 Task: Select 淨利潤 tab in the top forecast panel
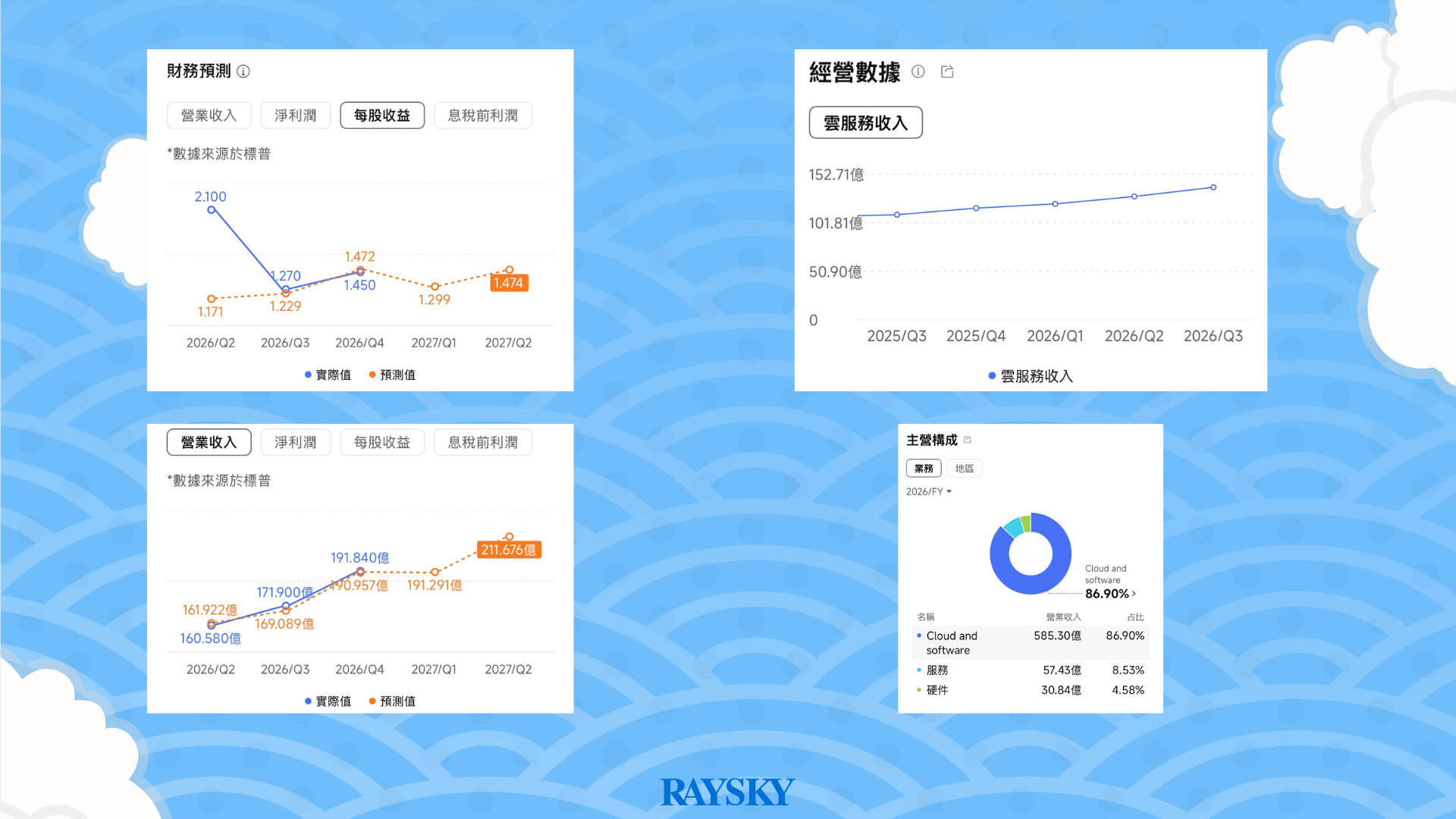[296, 115]
